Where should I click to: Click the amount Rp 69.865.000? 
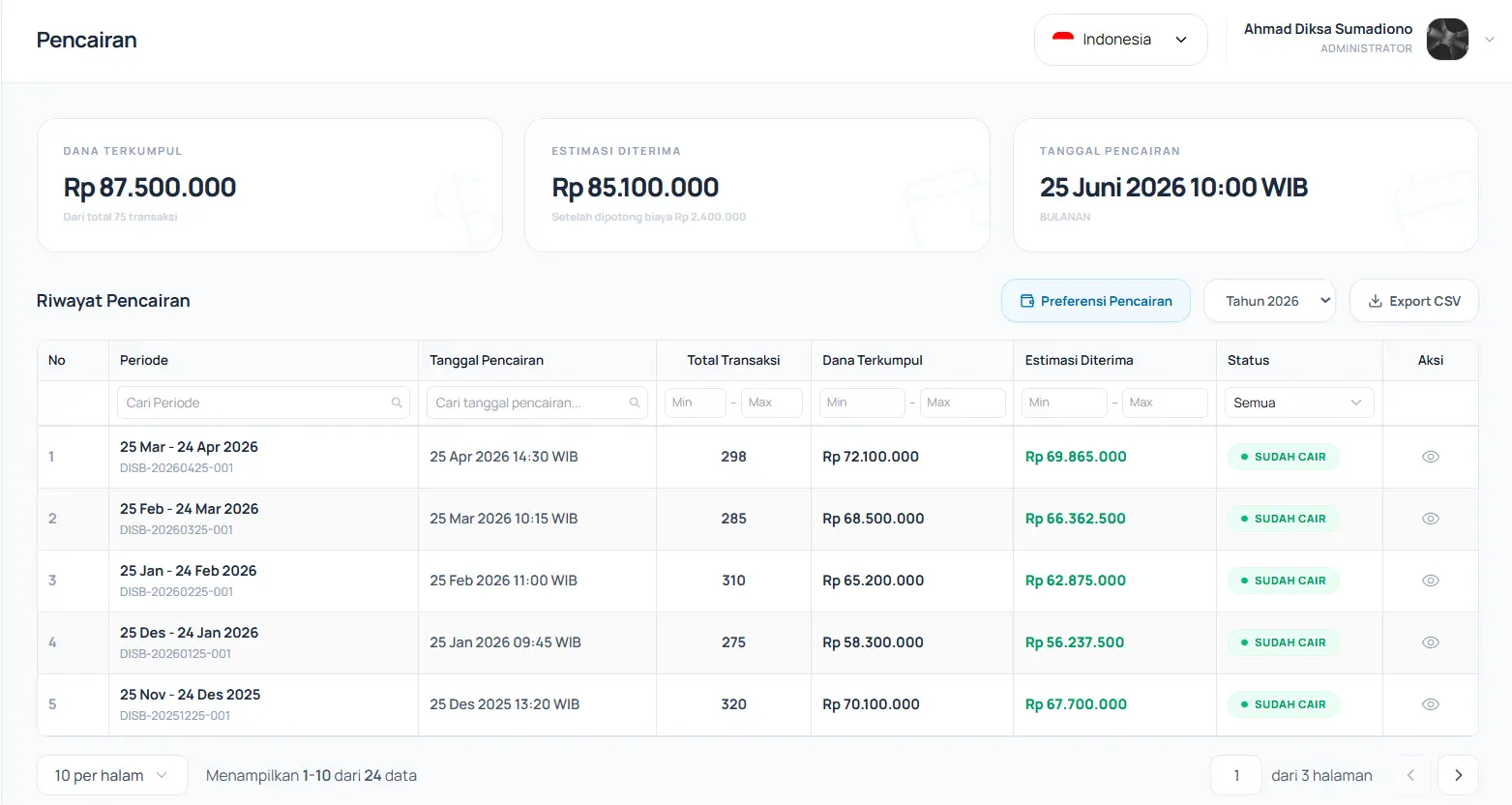[x=1076, y=457]
